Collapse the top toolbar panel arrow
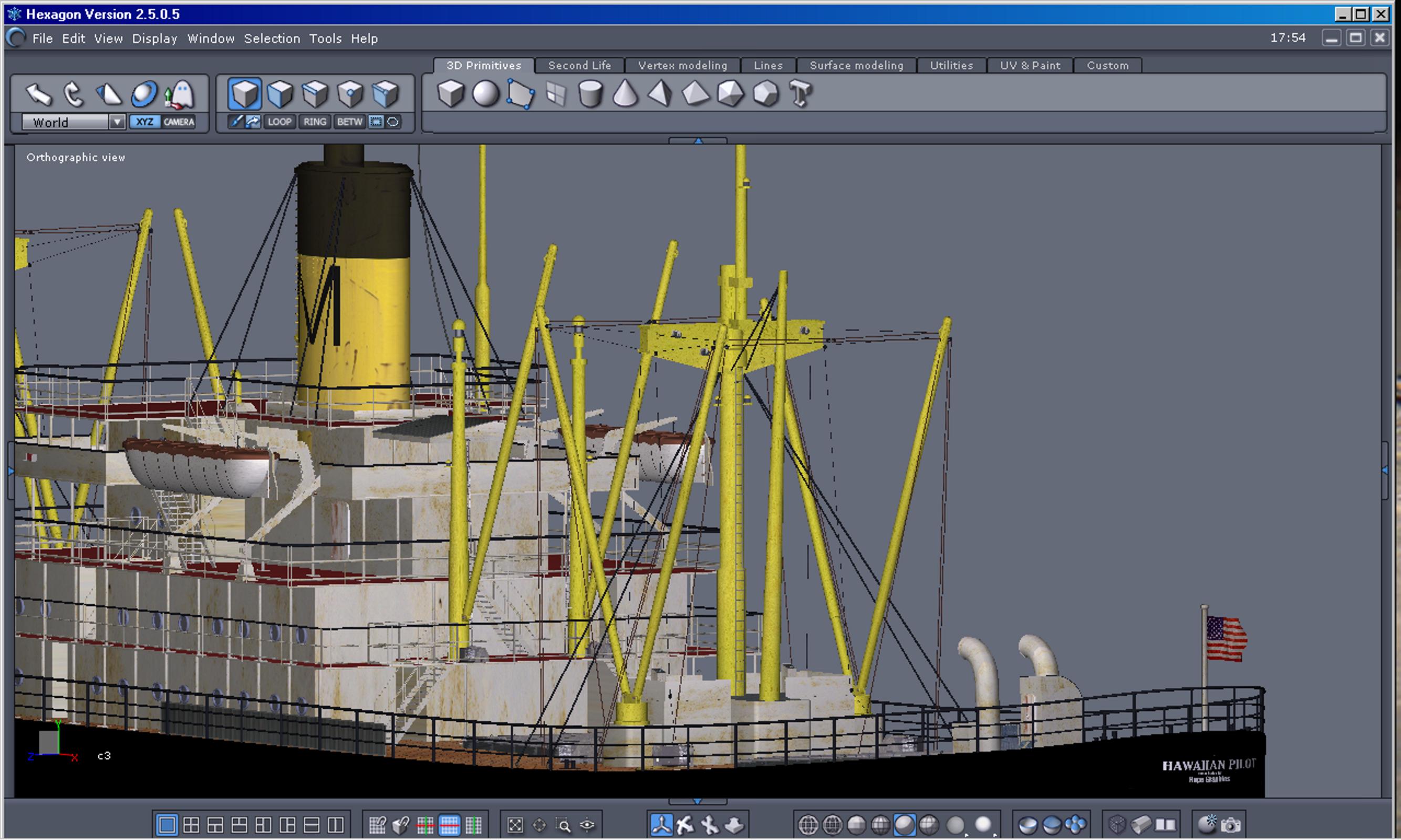 pos(698,140)
